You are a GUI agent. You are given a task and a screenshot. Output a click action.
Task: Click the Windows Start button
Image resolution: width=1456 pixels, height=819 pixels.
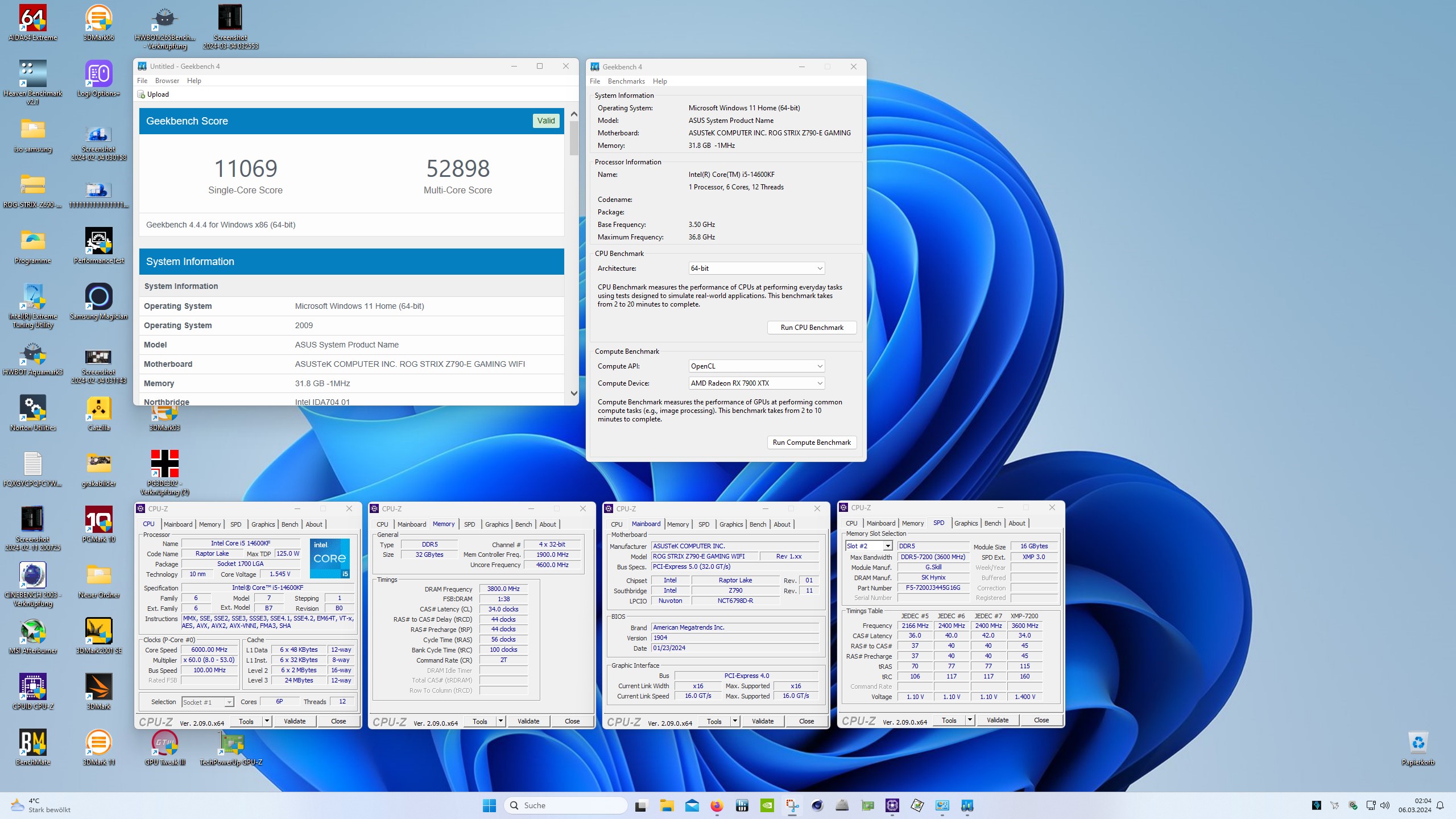pyautogui.click(x=489, y=805)
